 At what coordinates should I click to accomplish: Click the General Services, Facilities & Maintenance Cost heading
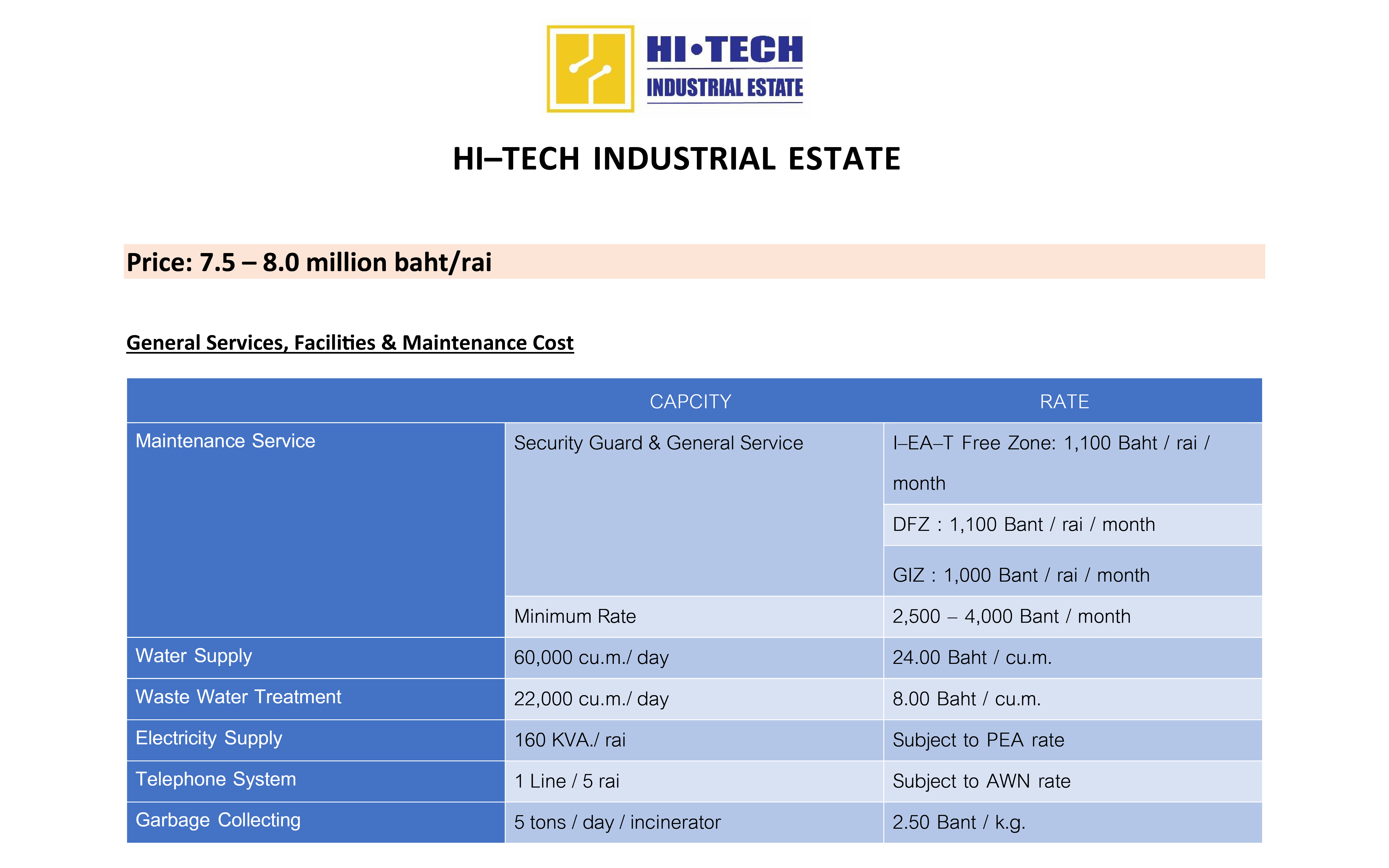[349, 343]
